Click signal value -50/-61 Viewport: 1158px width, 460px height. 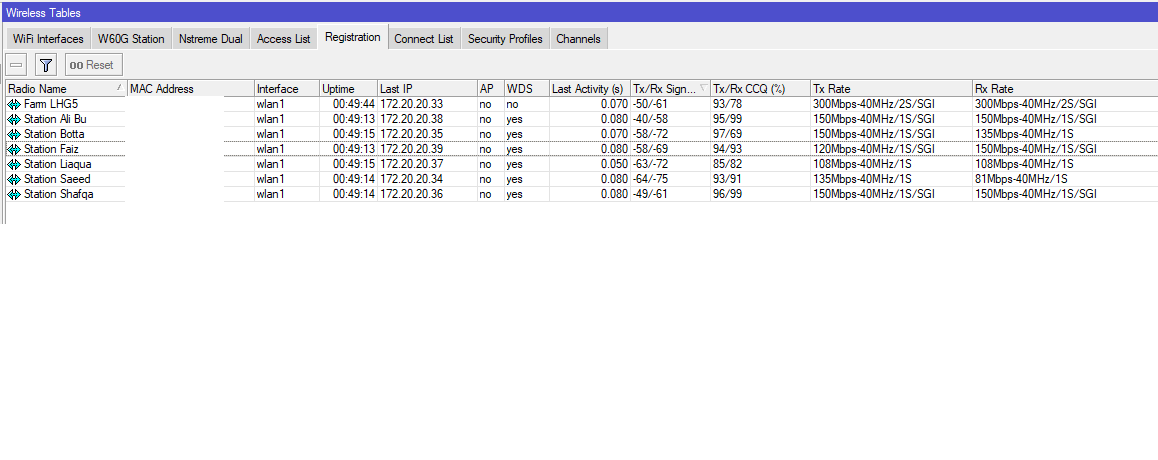[650, 104]
